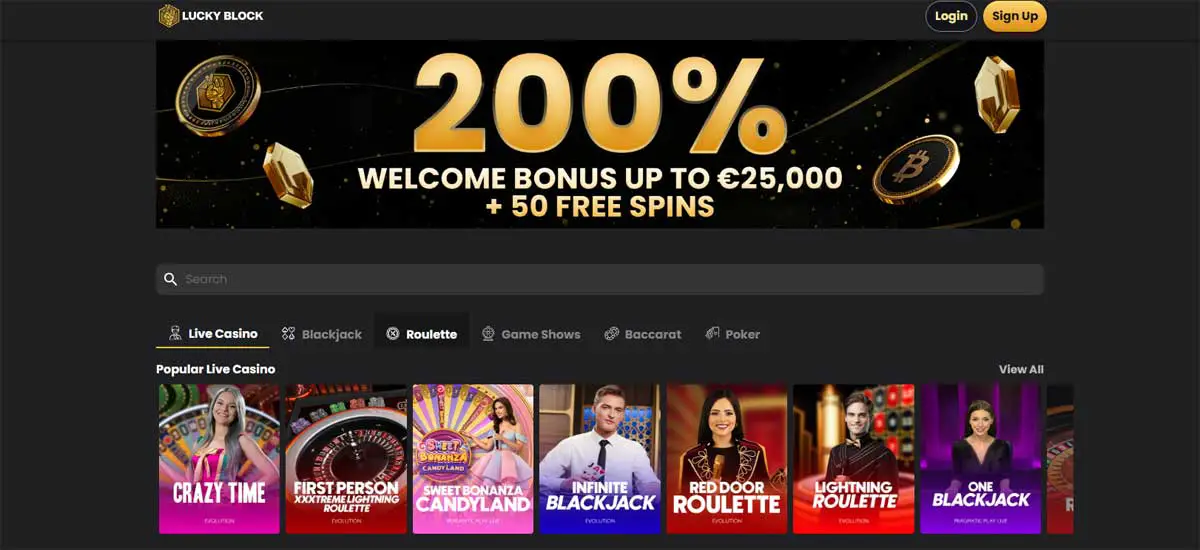This screenshot has width=1200, height=550.
Task: Open the 200% welcome bonus banner
Action: point(600,134)
